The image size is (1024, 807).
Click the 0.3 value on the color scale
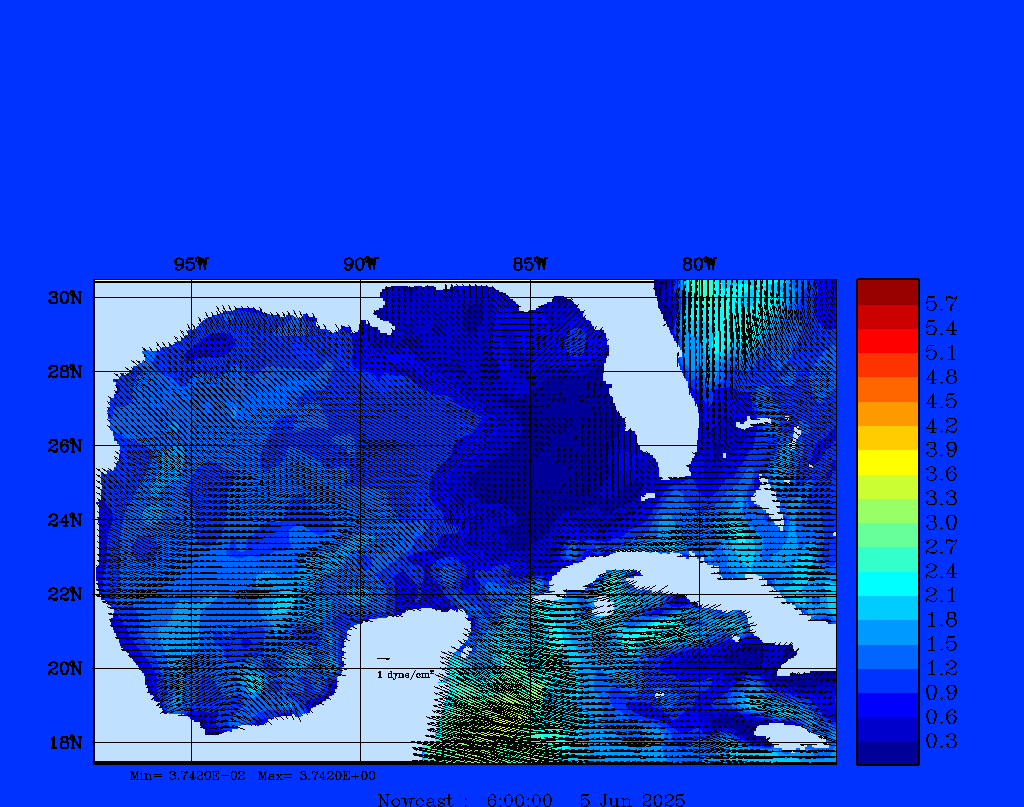[x=941, y=741]
